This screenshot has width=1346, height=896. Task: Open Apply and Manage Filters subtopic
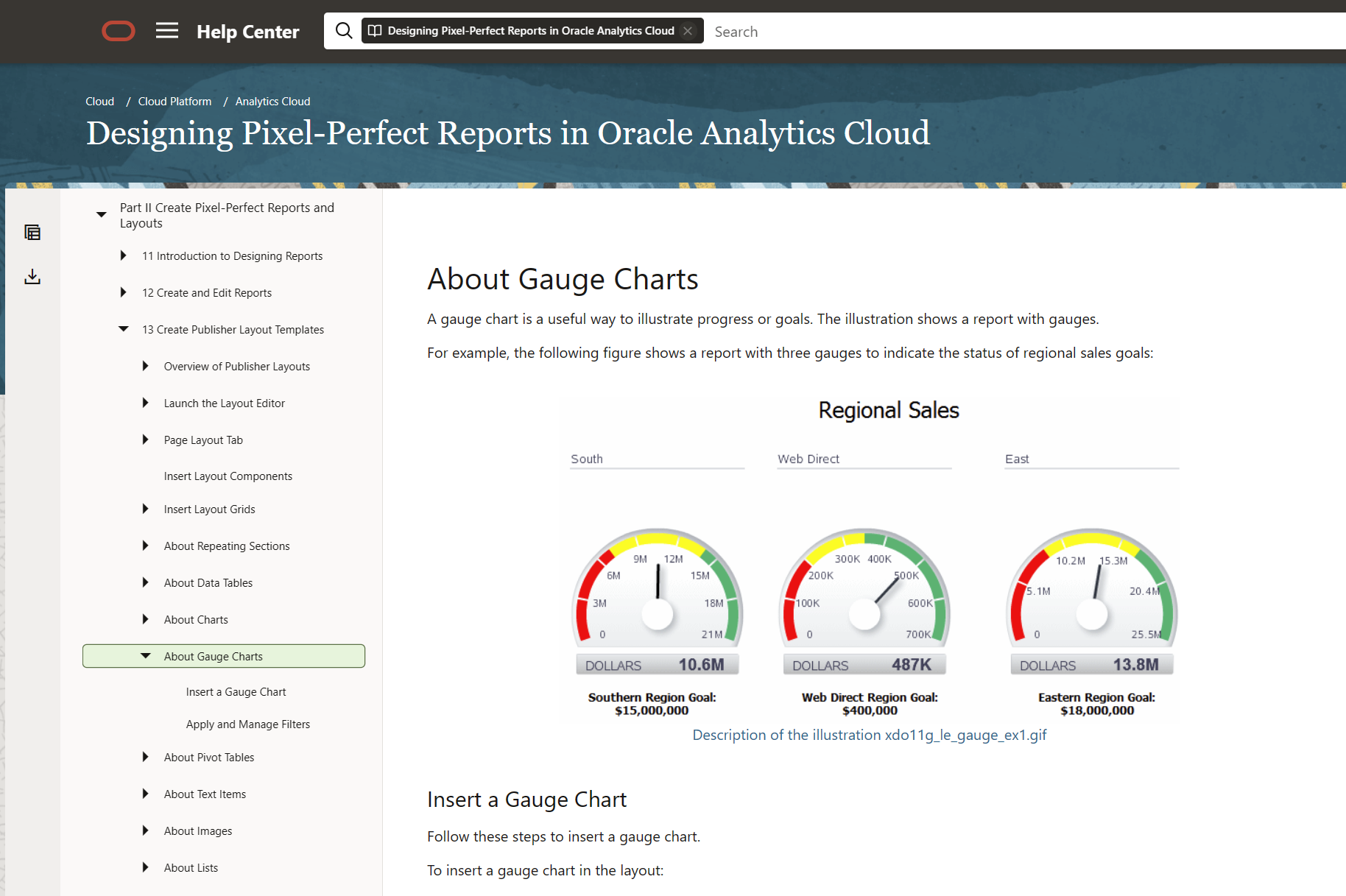point(248,724)
